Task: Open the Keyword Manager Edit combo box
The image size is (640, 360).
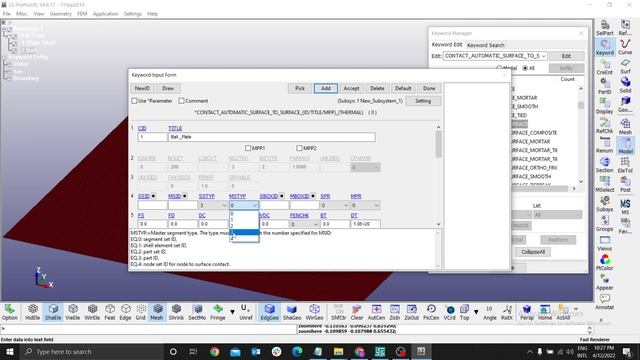Action: click(x=495, y=56)
